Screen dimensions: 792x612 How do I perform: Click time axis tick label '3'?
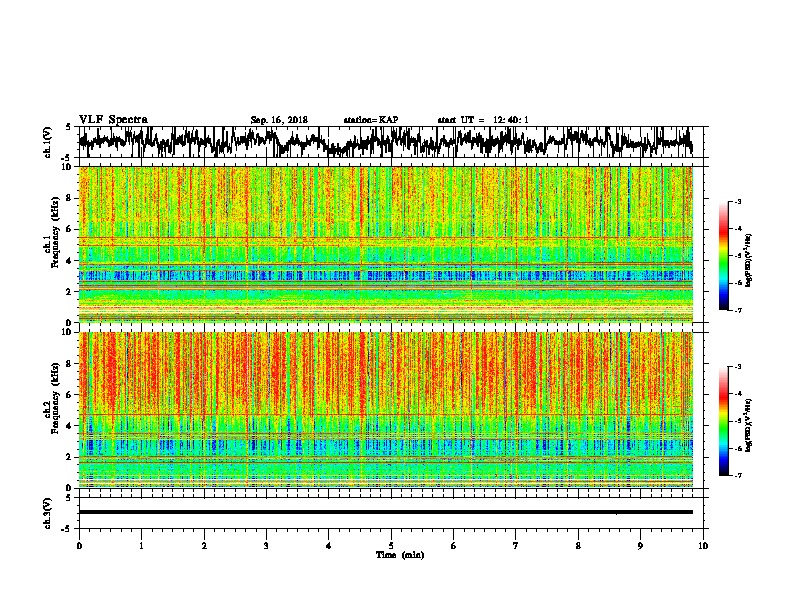(x=266, y=546)
